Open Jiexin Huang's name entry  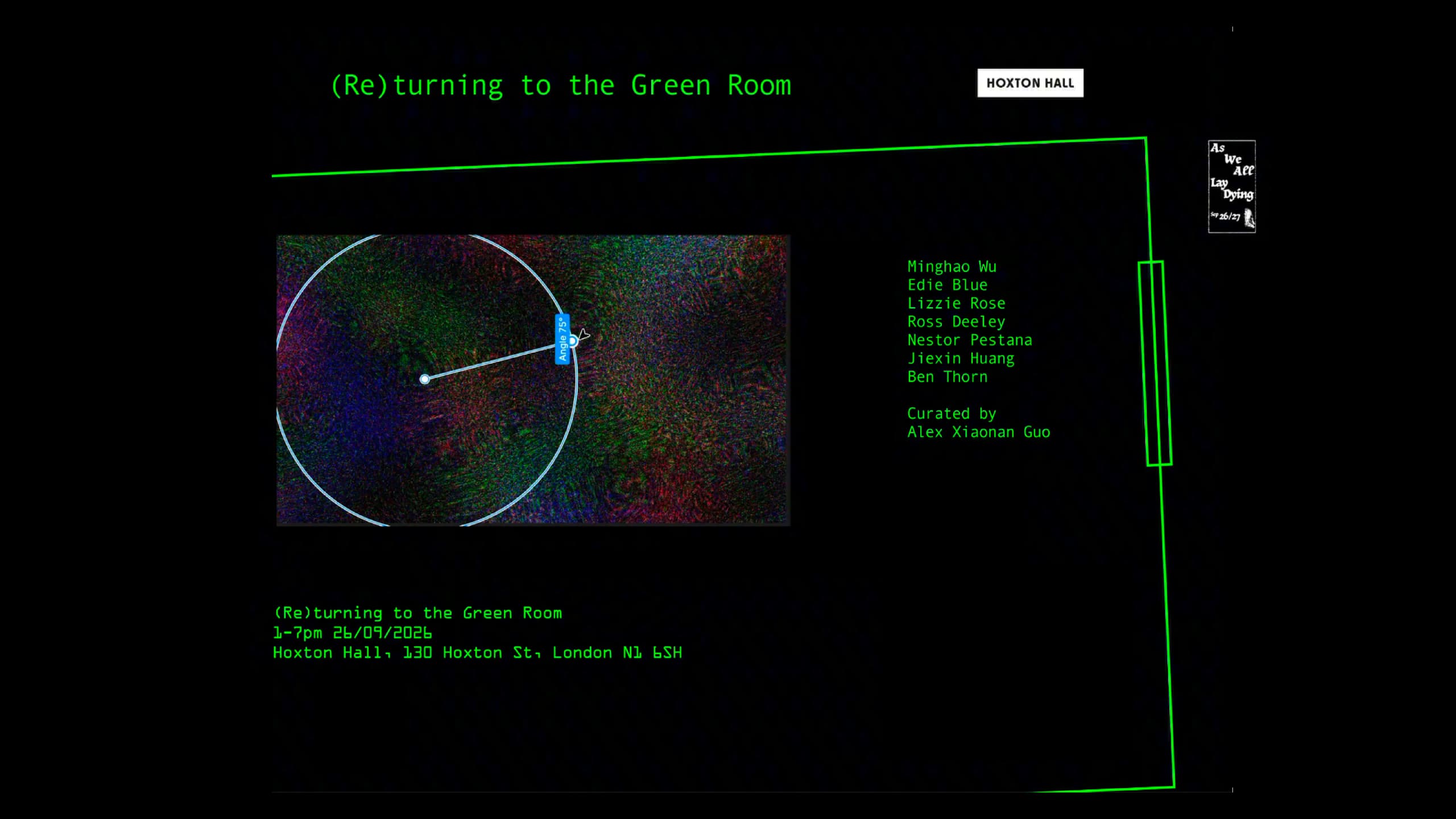[x=961, y=358]
